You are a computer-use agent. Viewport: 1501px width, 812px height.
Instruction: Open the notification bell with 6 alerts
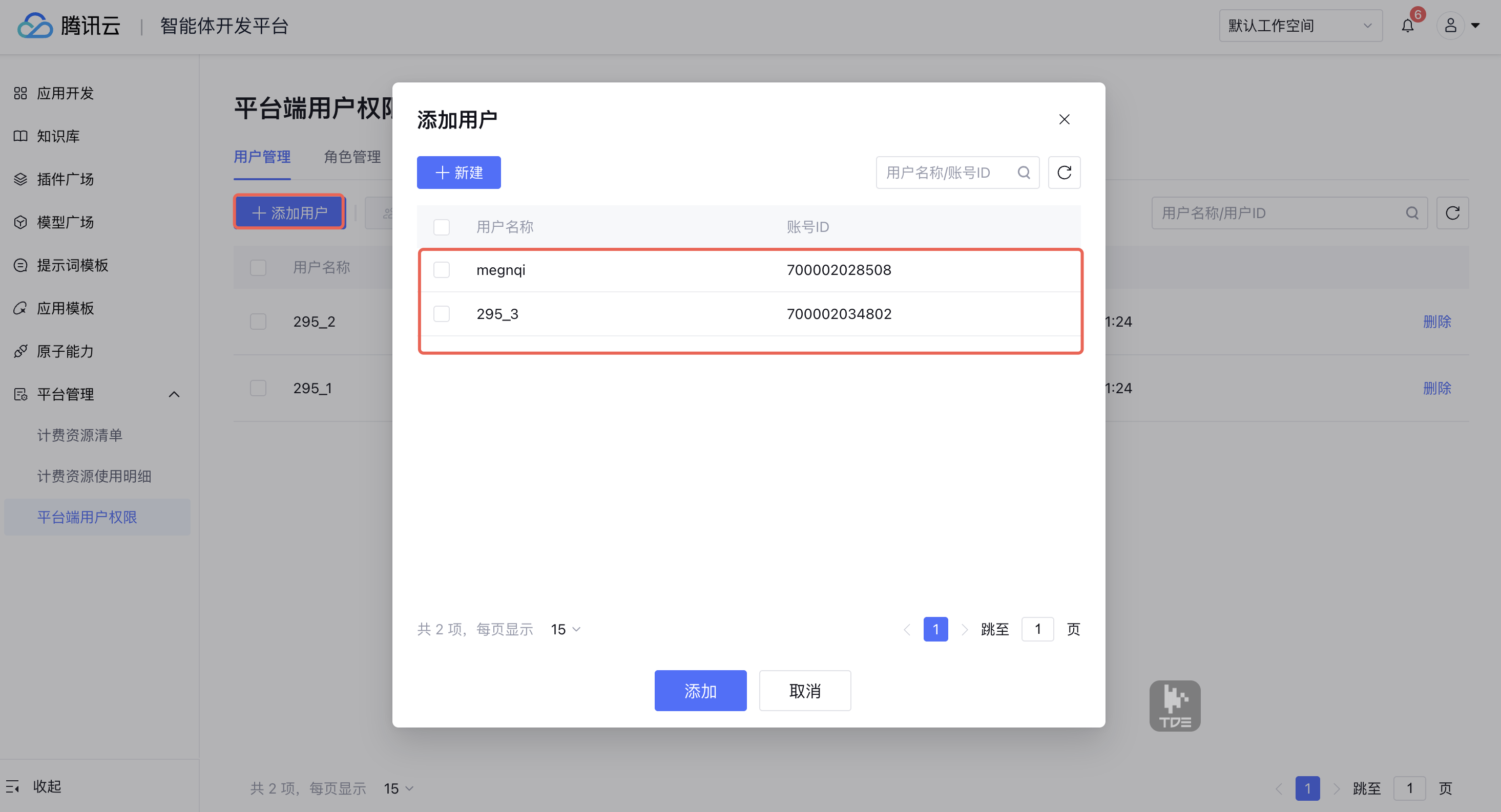click(1407, 26)
